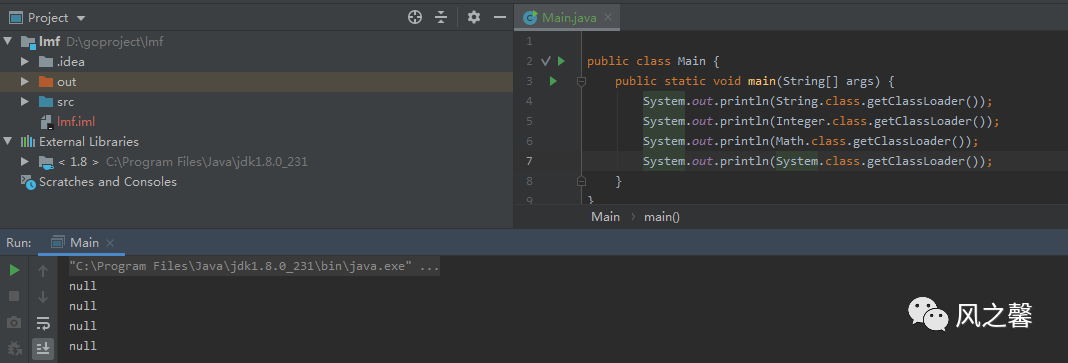Move down the stack trace arrow
This screenshot has width=1068, height=363.
pyautogui.click(x=43, y=296)
